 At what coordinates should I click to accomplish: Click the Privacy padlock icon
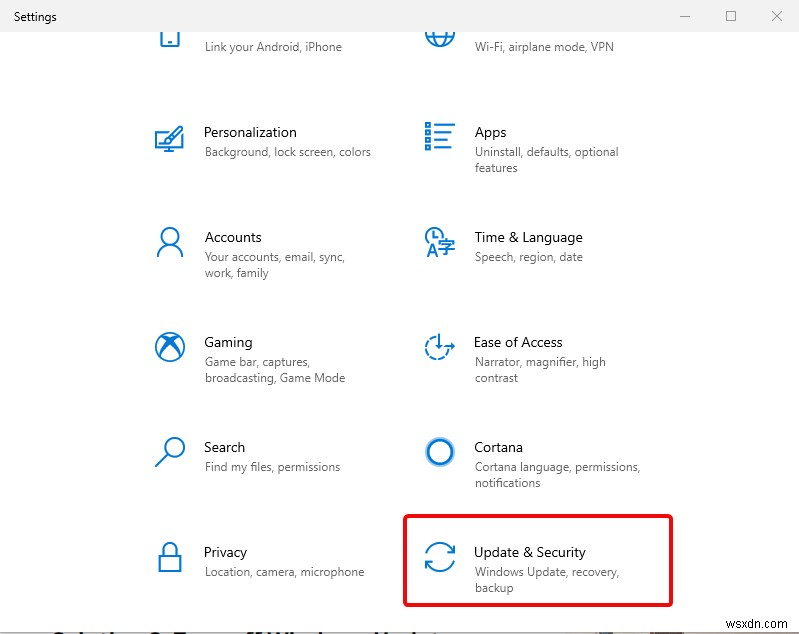(170, 557)
